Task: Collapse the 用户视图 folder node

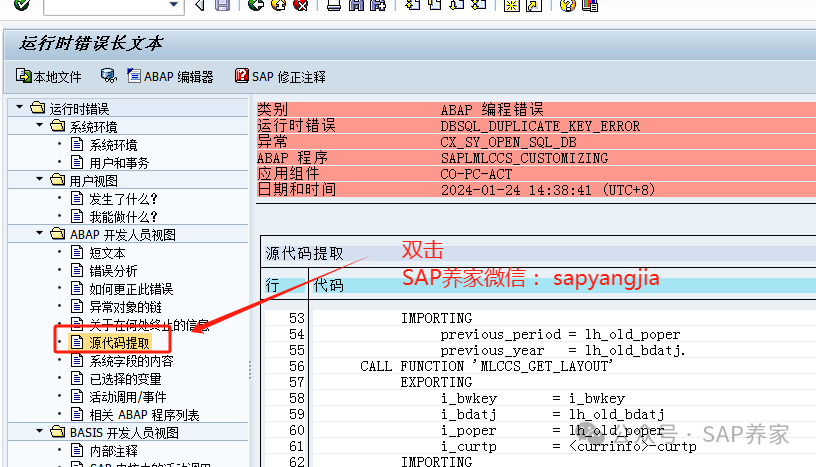Action: (40, 179)
